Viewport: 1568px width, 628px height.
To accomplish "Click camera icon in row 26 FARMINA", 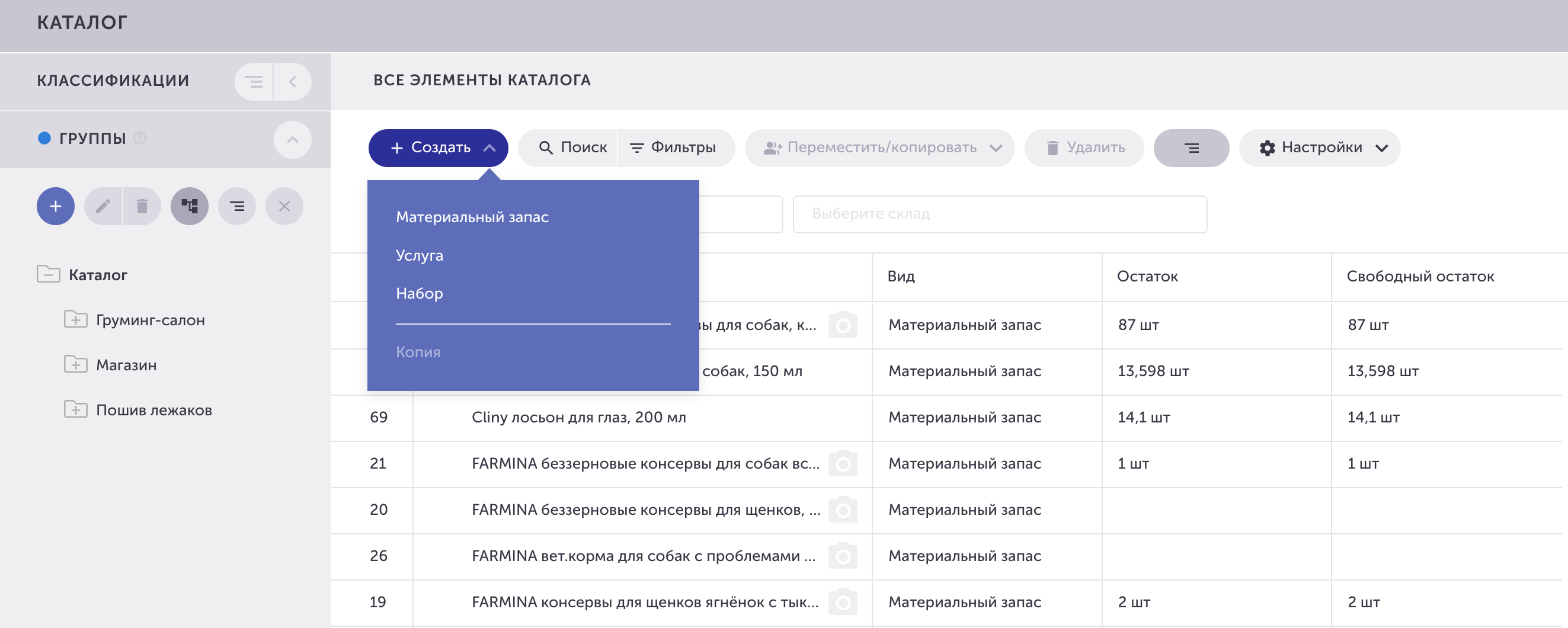I will 843,556.
